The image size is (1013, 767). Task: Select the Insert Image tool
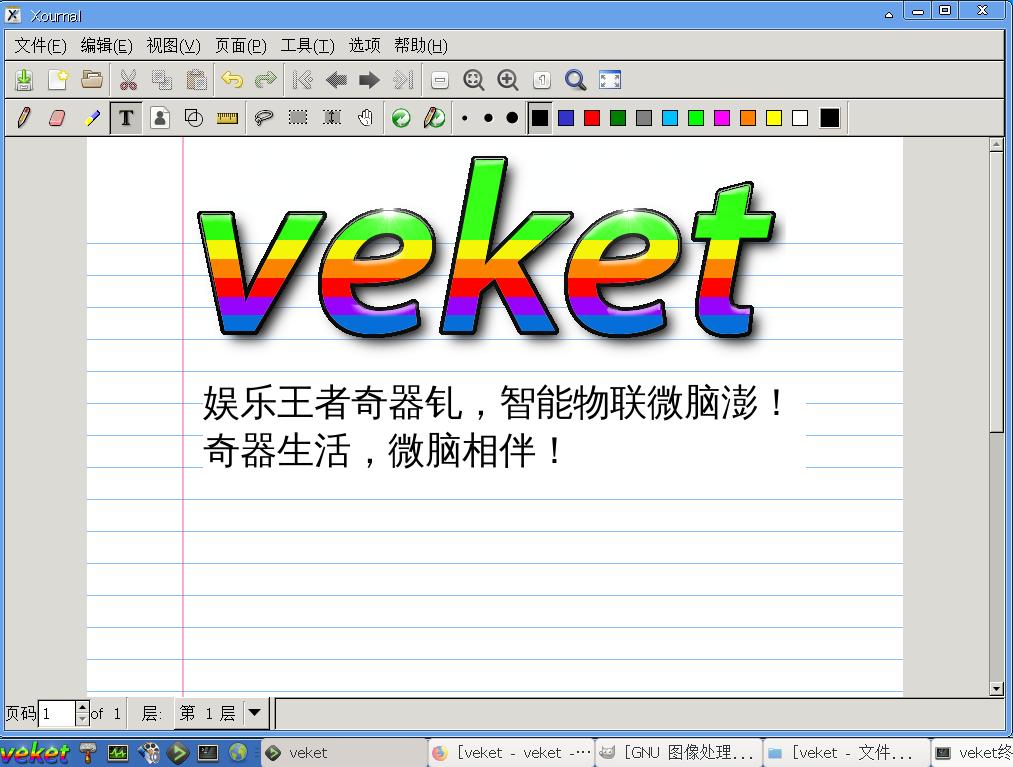tap(160, 118)
